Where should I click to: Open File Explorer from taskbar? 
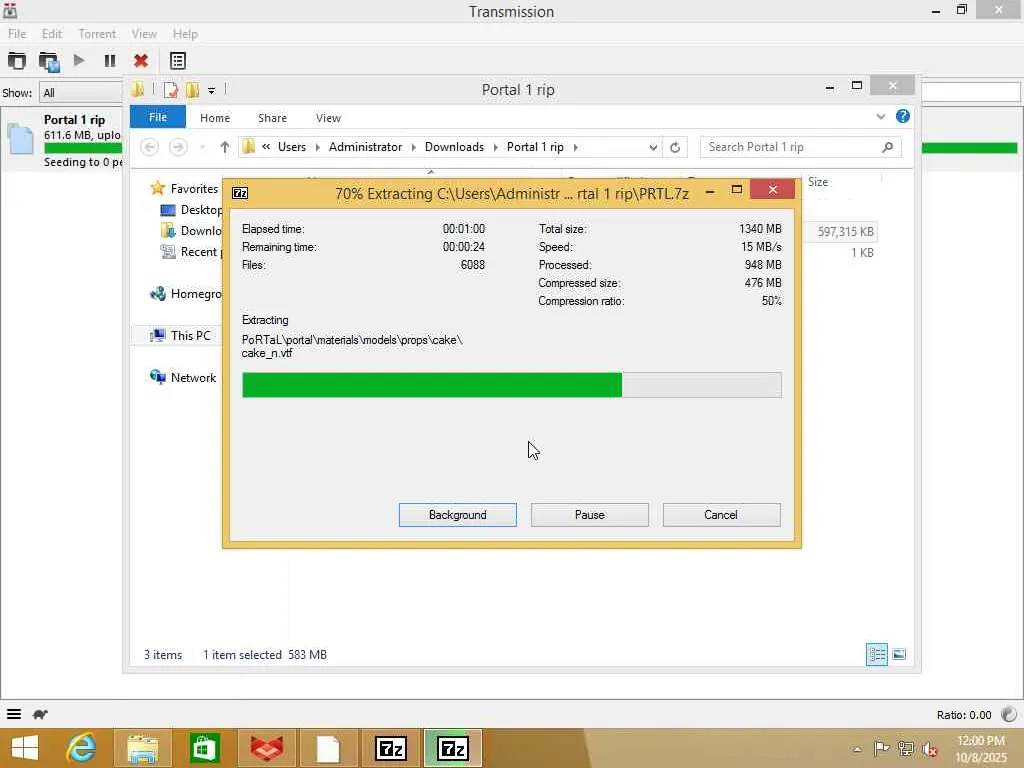click(142, 748)
